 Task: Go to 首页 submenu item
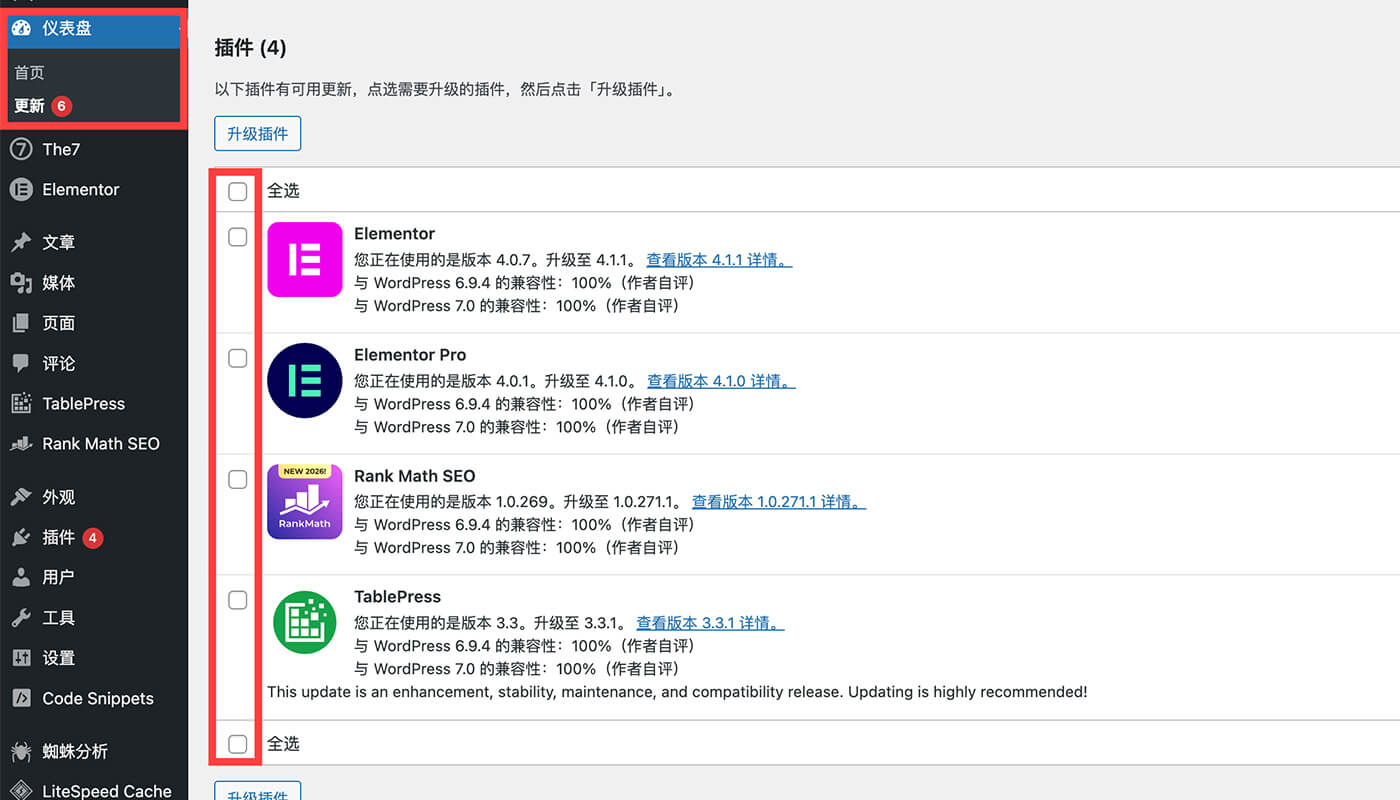tap(29, 72)
